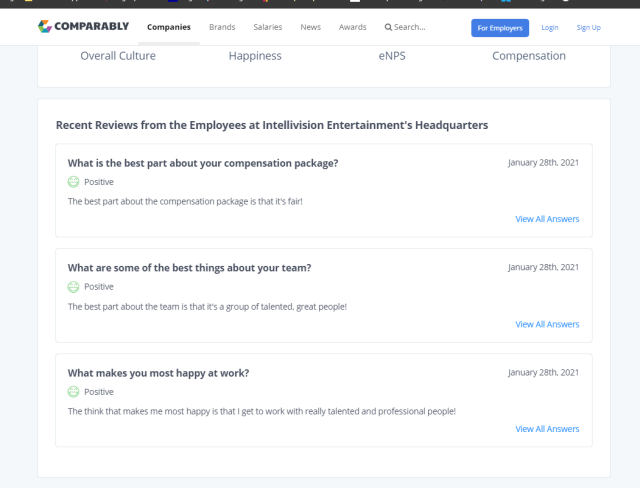
Task: Click the compensation review positive smiley icon
Action: pos(73,182)
